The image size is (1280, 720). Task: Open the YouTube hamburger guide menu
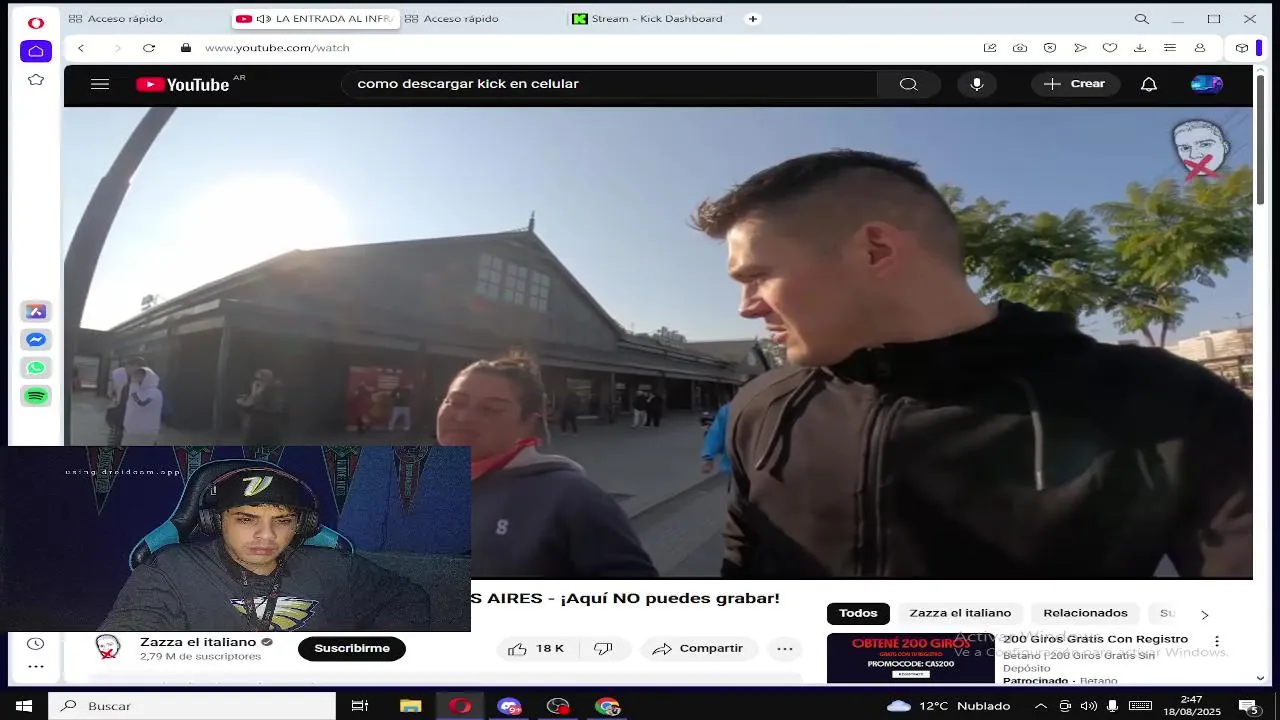pyautogui.click(x=100, y=84)
